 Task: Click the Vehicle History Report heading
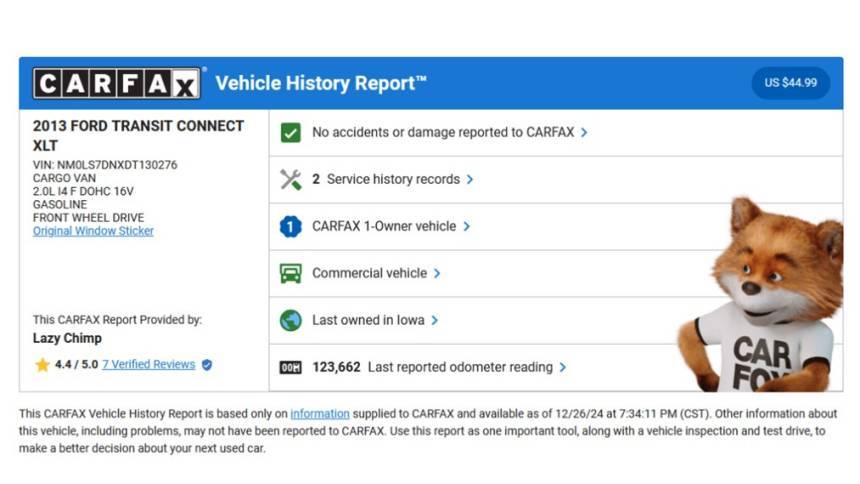[x=321, y=83]
